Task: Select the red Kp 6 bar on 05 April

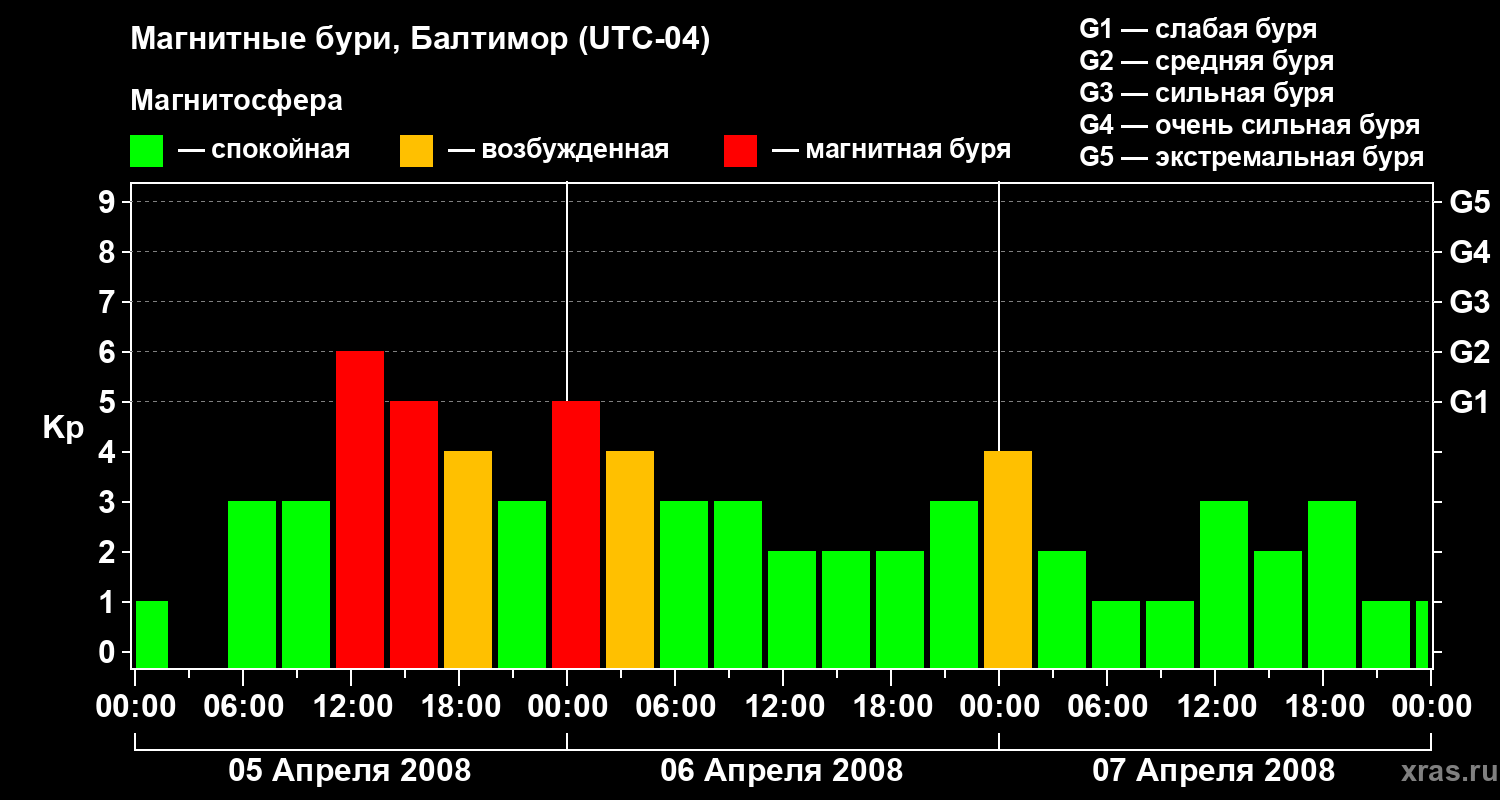Action: pos(360,510)
